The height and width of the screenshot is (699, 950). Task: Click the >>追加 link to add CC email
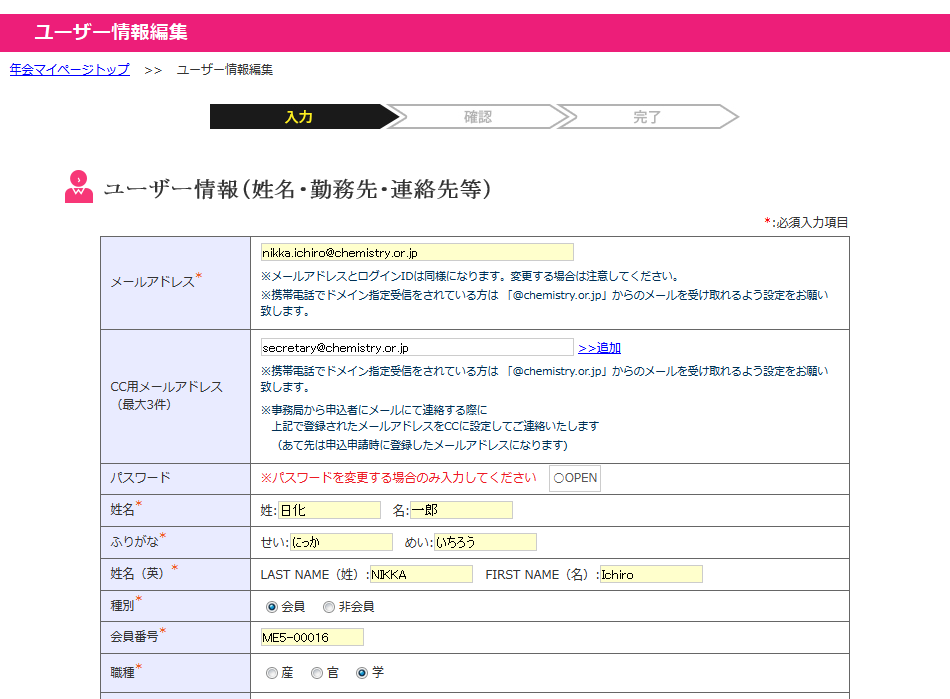(x=599, y=348)
